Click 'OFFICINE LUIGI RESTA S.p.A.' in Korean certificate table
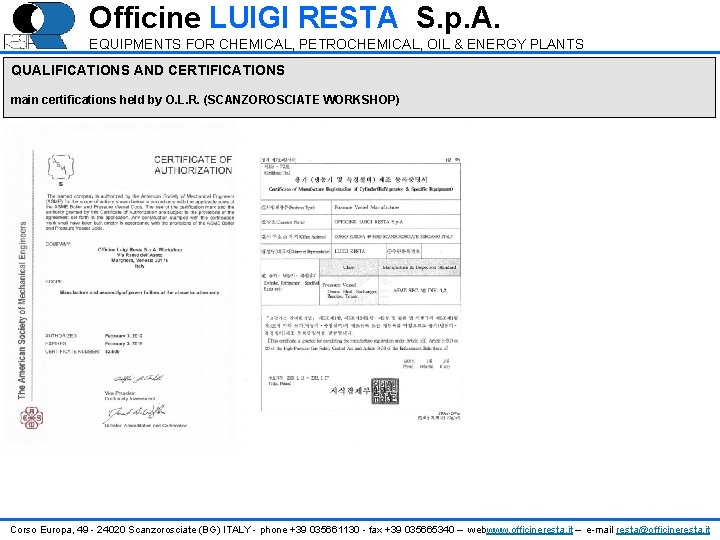The height and width of the screenshot is (540, 720). point(369,222)
